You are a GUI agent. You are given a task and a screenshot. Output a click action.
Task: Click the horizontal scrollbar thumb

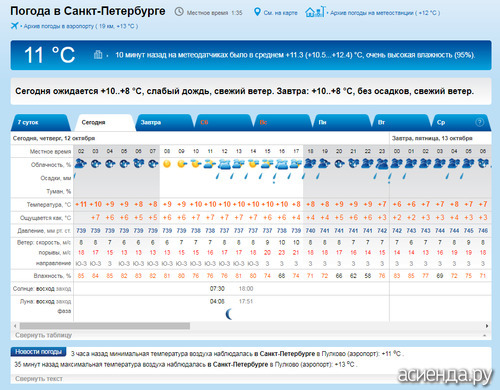pos(105,326)
